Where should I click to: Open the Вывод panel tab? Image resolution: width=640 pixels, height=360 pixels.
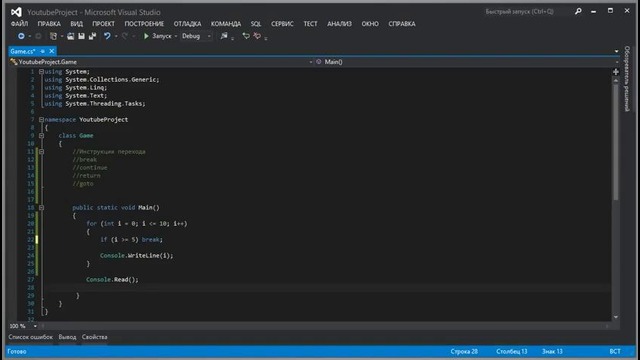click(x=67, y=337)
